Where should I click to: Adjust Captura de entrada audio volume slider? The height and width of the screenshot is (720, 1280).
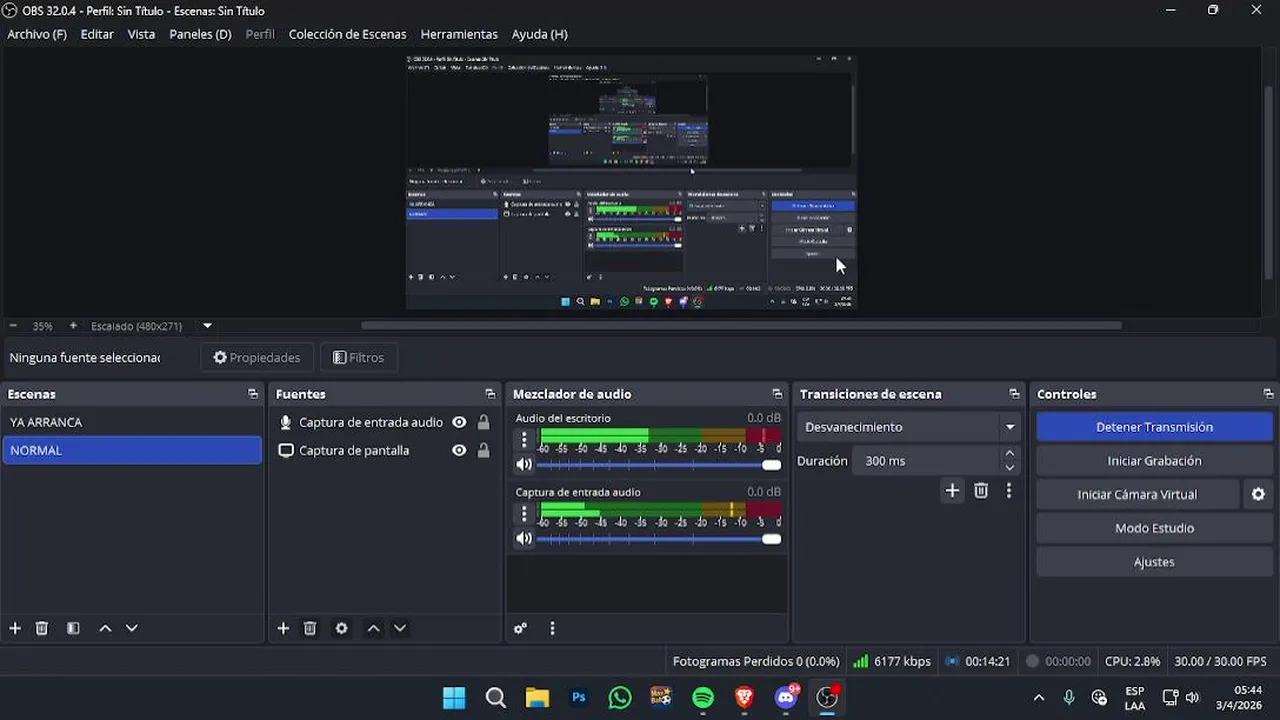pyautogui.click(x=659, y=539)
